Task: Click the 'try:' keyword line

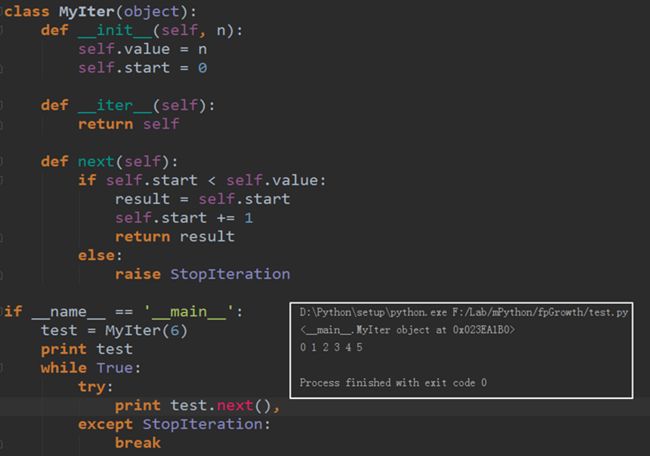Action: coord(95,387)
